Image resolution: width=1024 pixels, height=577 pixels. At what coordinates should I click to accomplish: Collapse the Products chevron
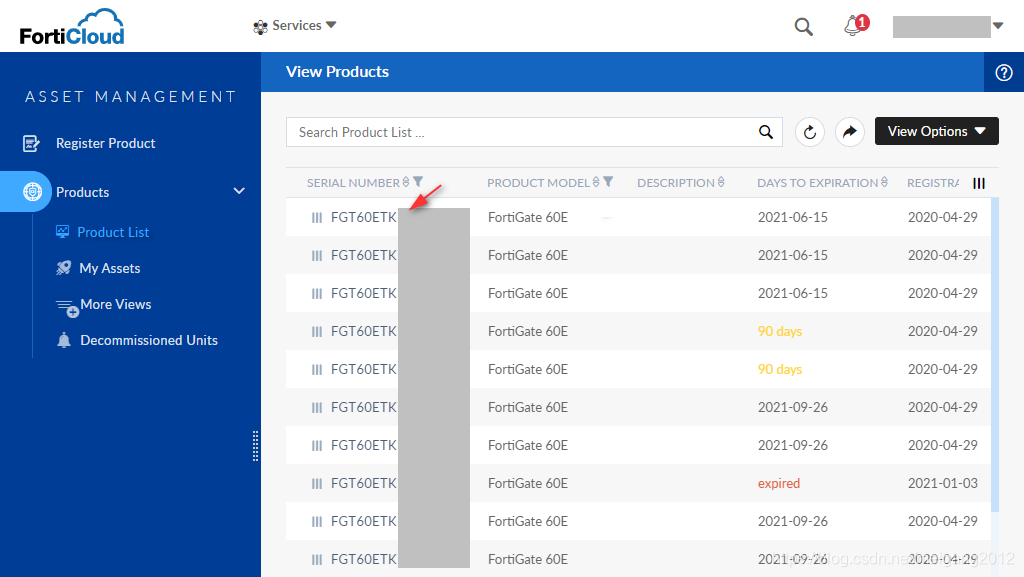pos(239,191)
